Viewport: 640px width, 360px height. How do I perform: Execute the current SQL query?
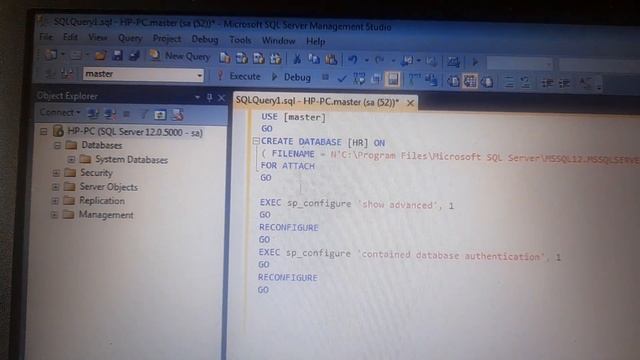coord(239,76)
